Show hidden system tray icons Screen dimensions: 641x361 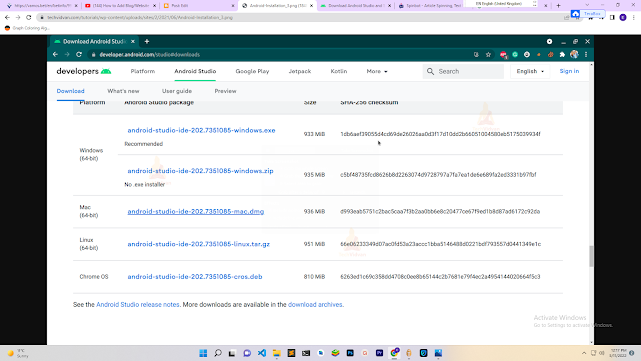(x=584, y=353)
